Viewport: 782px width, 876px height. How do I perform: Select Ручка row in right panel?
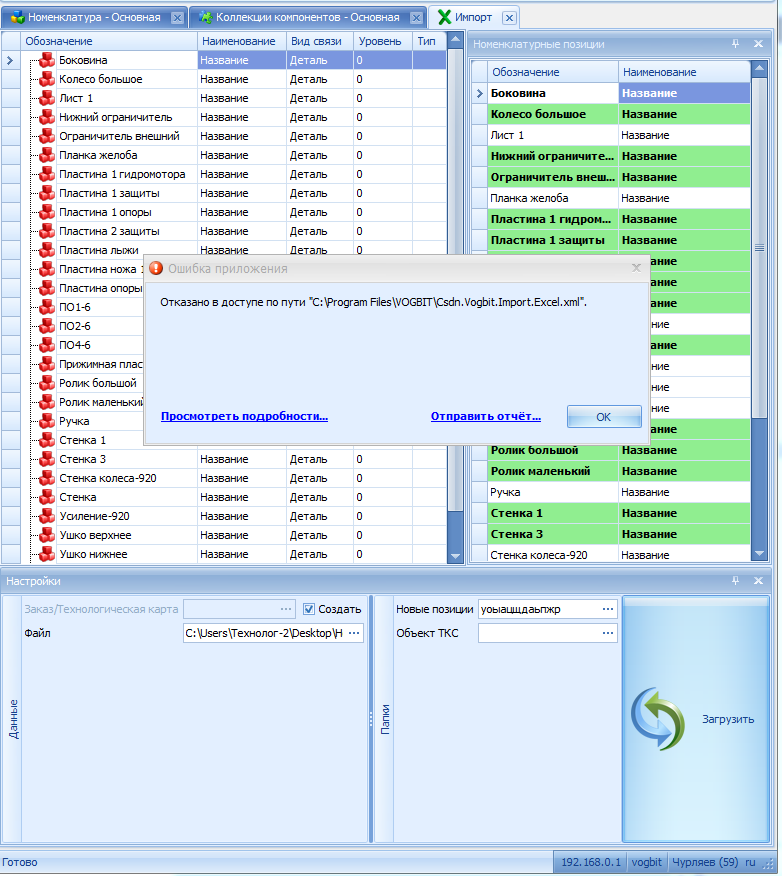(x=619, y=492)
